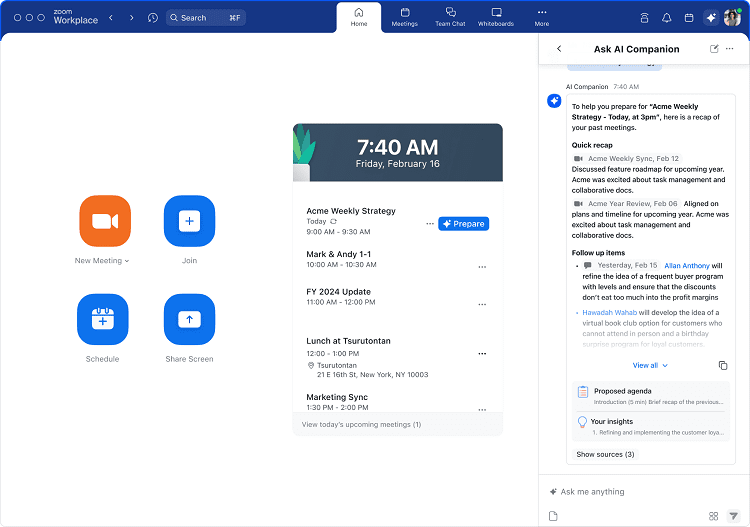The width and height of the screenshot is (750, 527).
Task: Expand New Meeting dropdown arrow
Action: [x=127, y=261]
